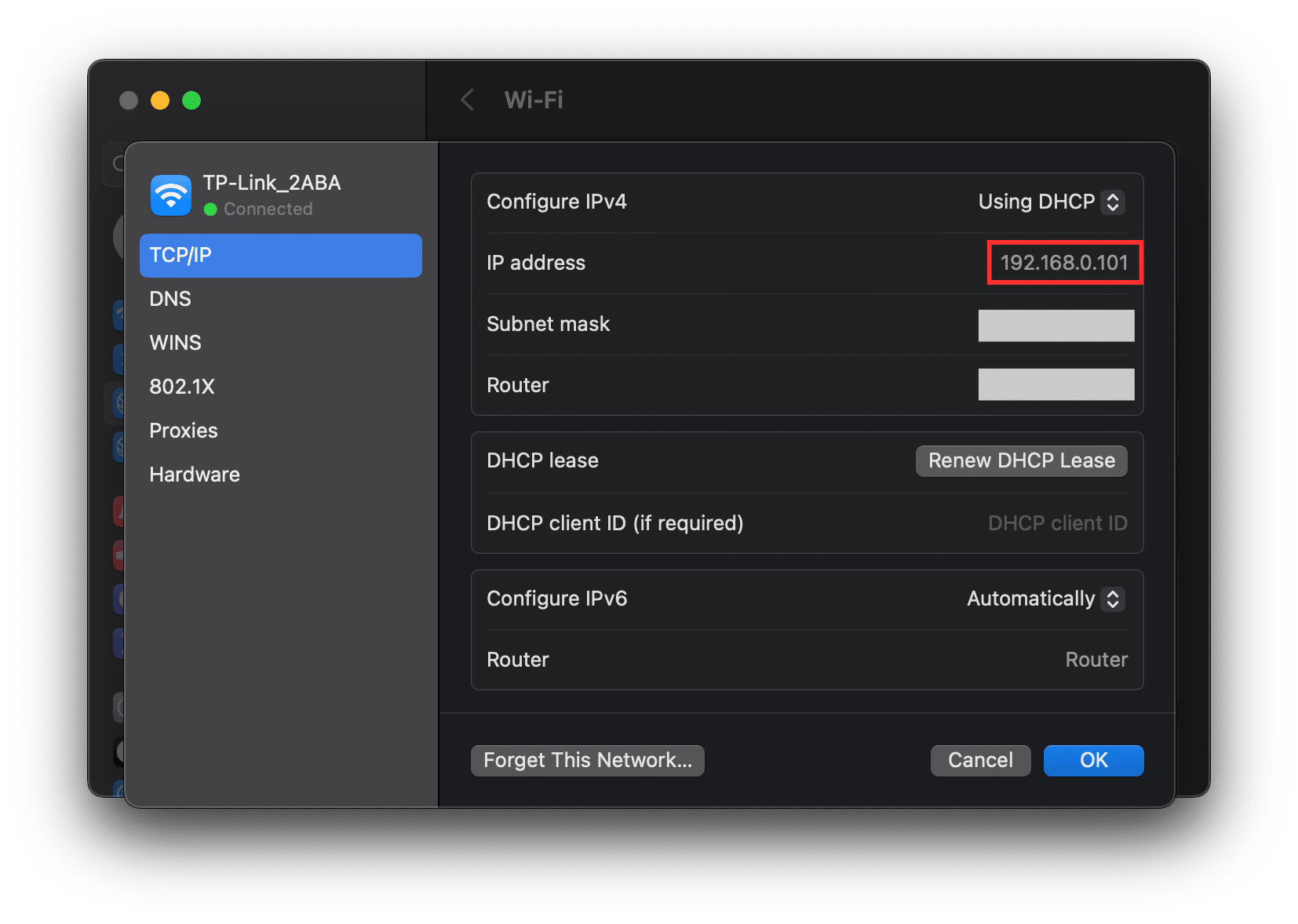
Task: Cancel the network settings dialog
Action: pyautogui.click(x=980, y=760)
